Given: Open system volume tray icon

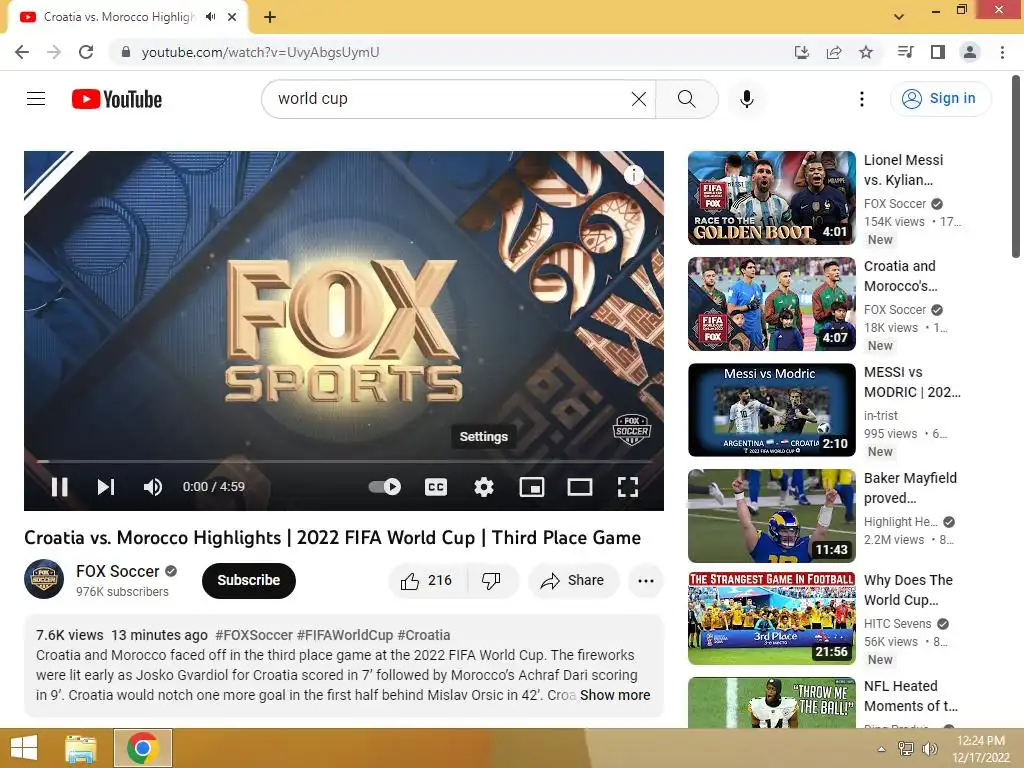Looking at the screenshot, I should click(x=929, y=749).
